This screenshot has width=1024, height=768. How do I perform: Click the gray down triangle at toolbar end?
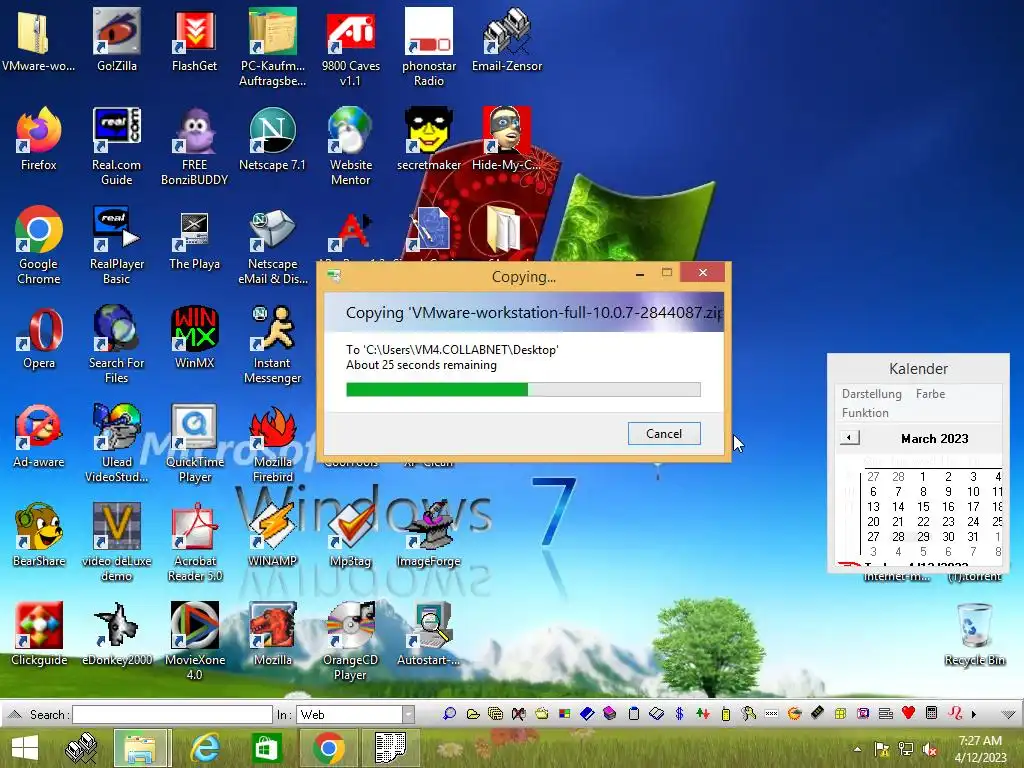[x=1008, y=714]
